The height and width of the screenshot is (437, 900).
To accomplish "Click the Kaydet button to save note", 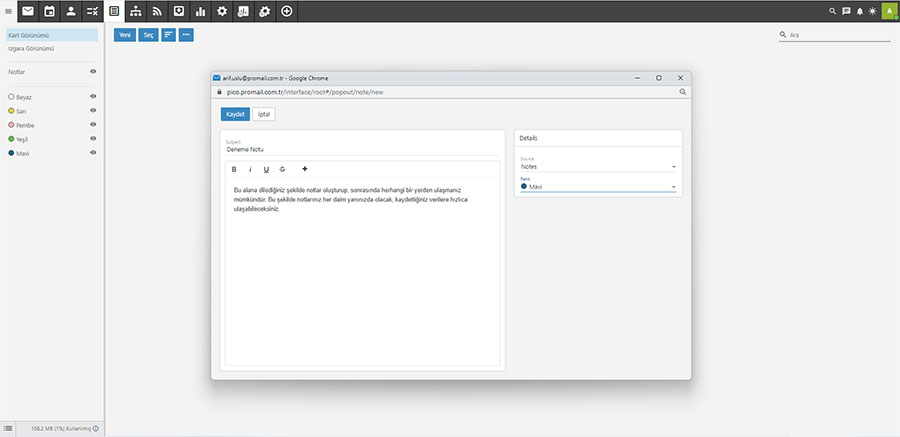I will 235,114.
